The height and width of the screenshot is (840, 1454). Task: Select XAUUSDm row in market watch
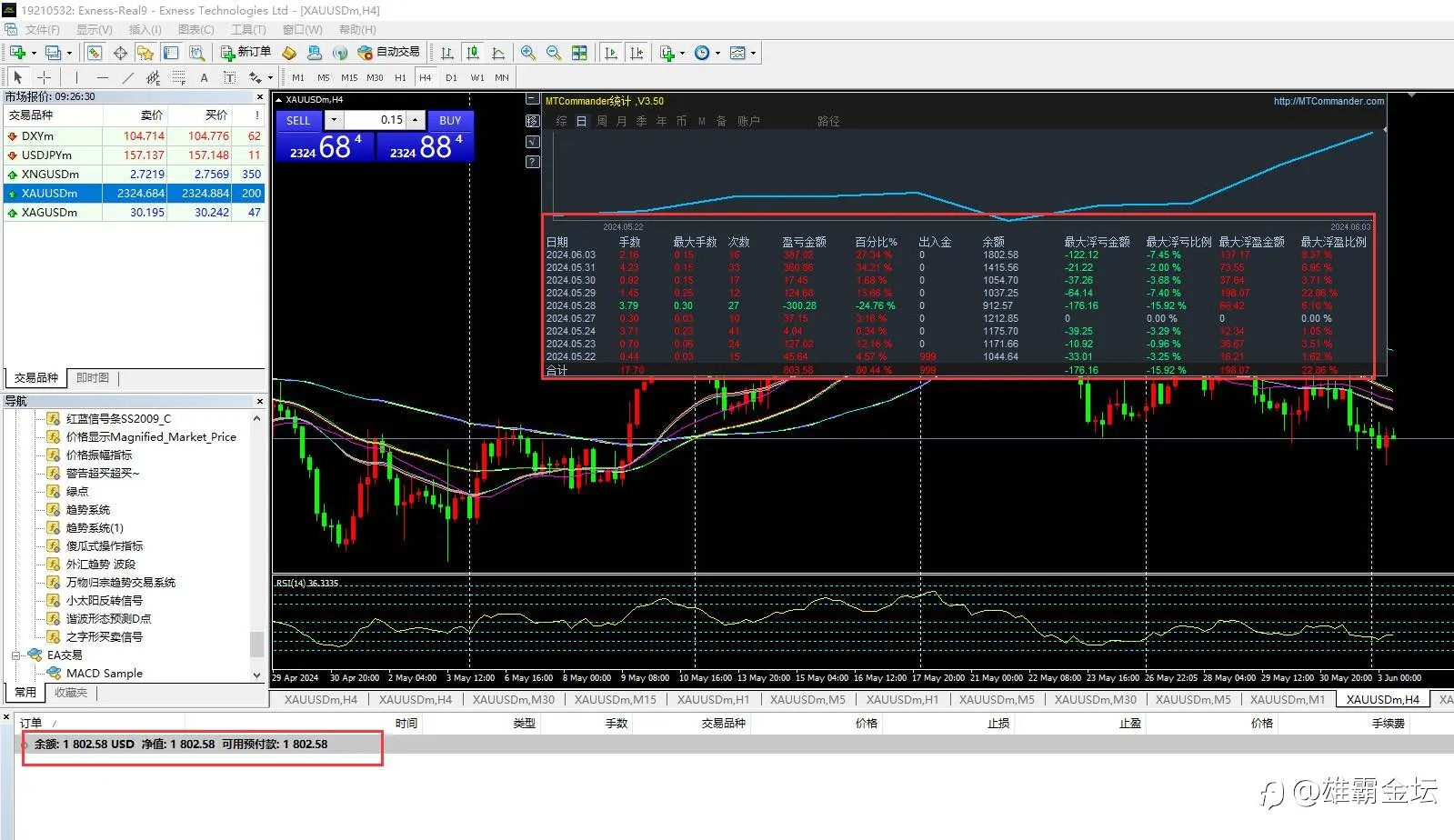135,193
